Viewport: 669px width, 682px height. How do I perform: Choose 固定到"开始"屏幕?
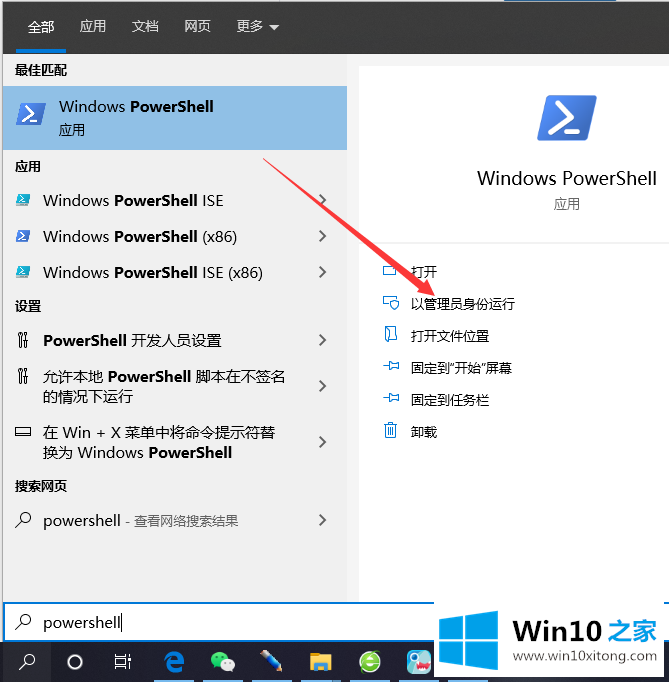pyautogui.click(x=461, y=368)
